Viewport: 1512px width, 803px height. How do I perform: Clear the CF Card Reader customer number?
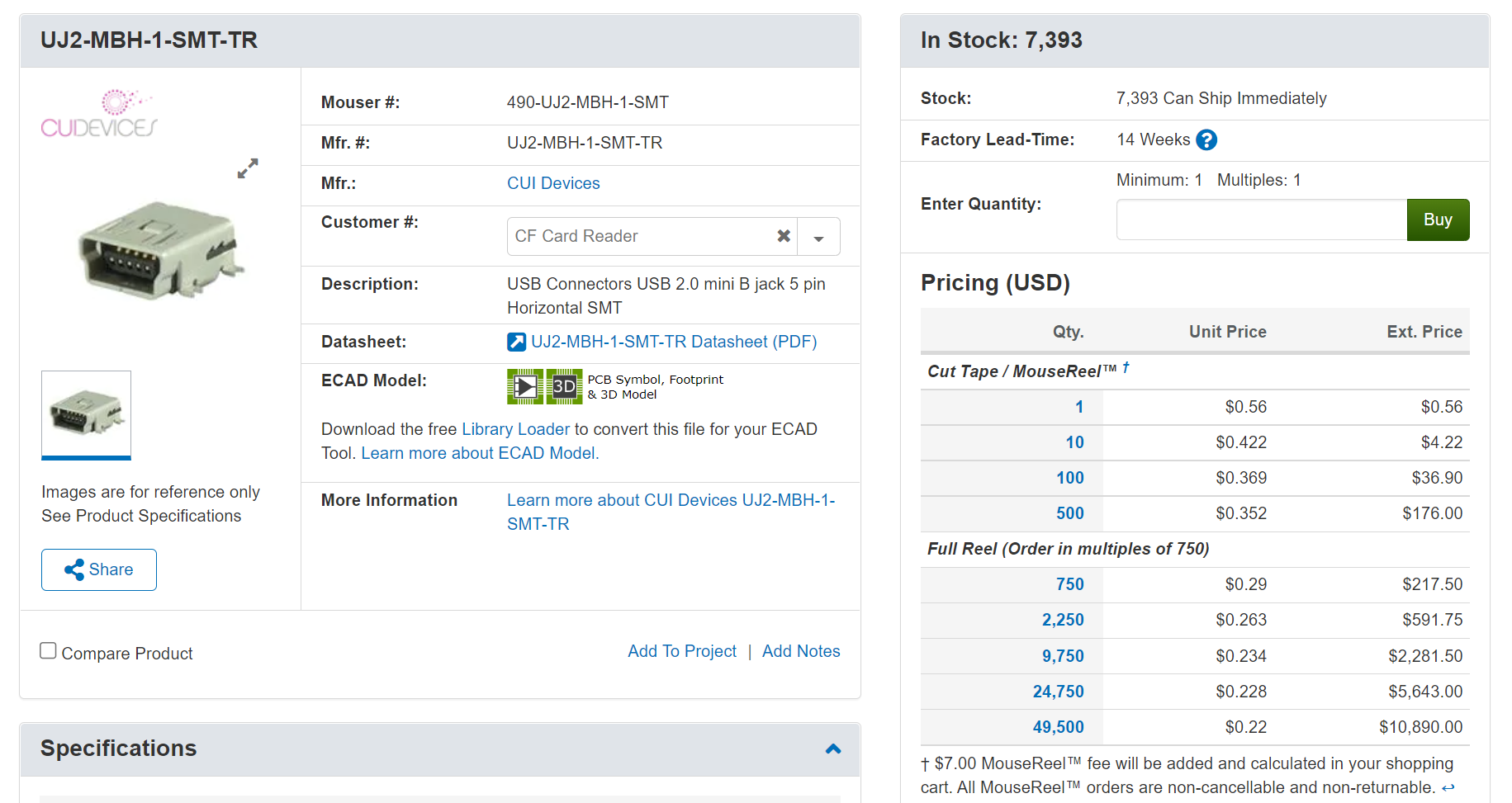(784, 236)
